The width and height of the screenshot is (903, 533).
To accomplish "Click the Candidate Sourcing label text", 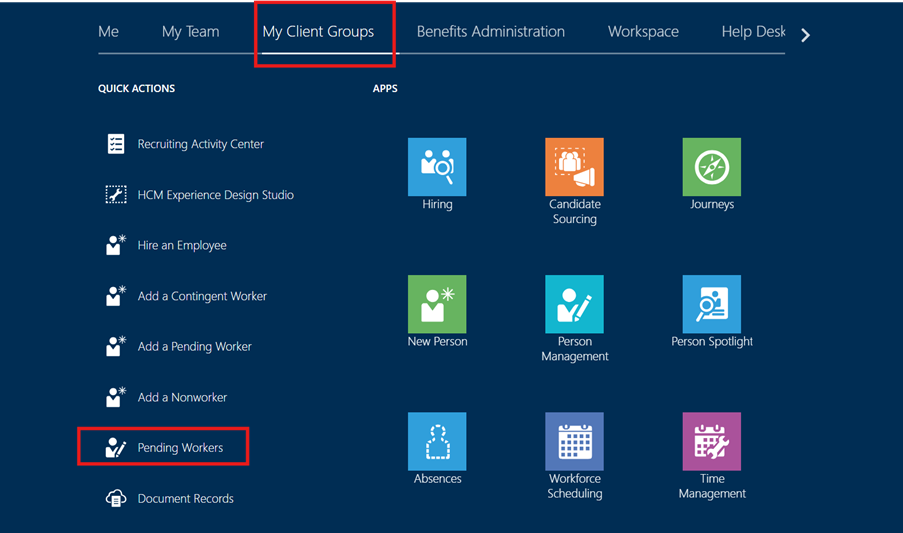I will [x=575, y=211].
